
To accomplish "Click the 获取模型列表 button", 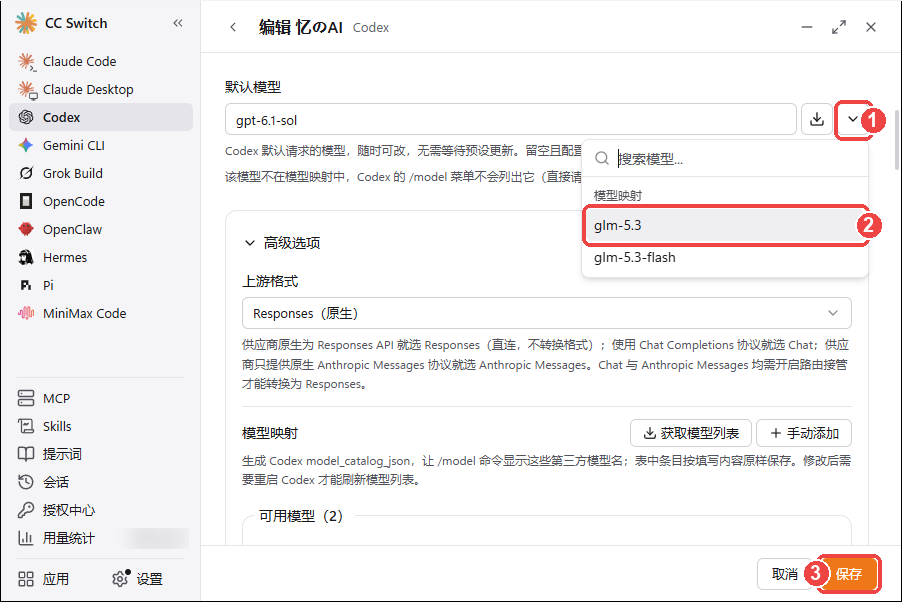I will 691,433.
